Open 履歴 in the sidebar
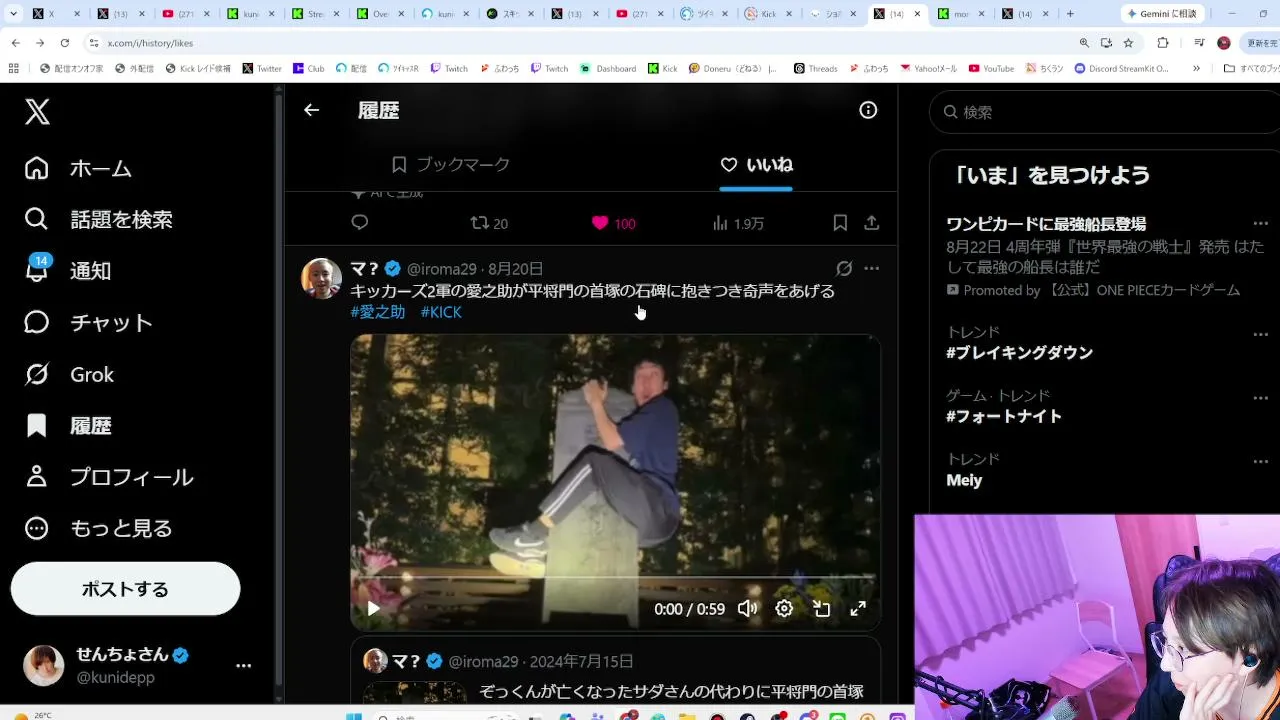This screenshot has width=1280, height=720. click(x=67, y=426)
